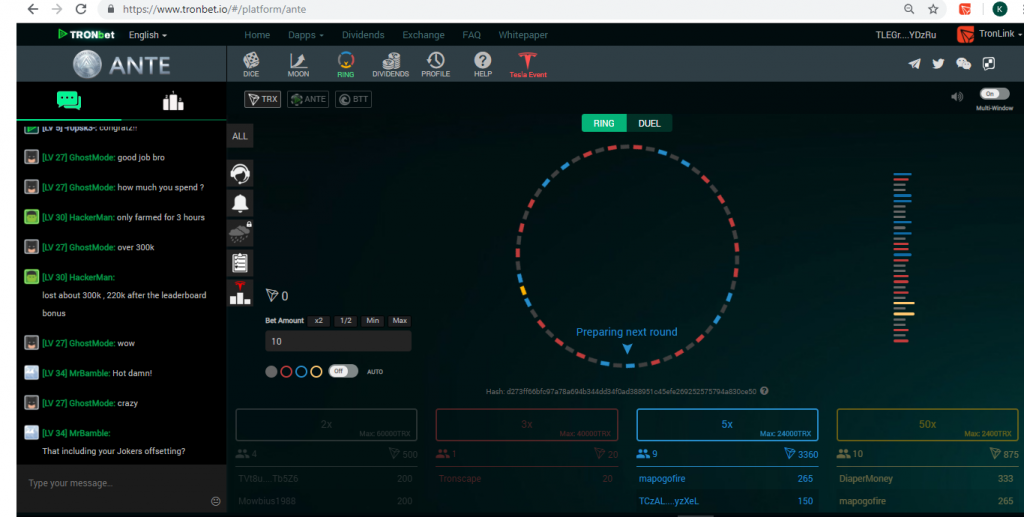Bet on the 2x box
The image size is (1024, 517).
[x=327, y=425]
